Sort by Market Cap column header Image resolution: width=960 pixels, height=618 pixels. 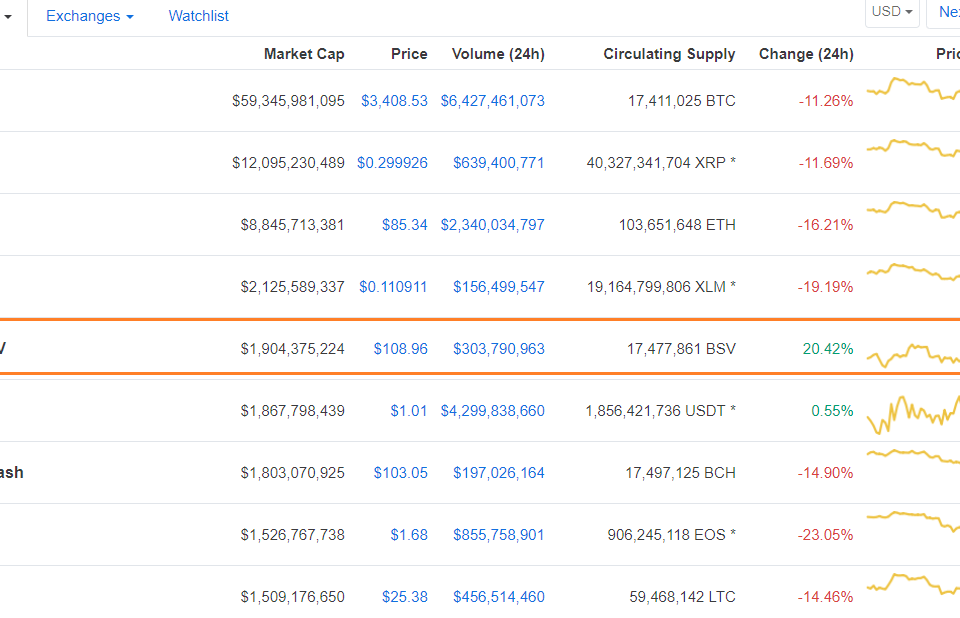[304, 54]
